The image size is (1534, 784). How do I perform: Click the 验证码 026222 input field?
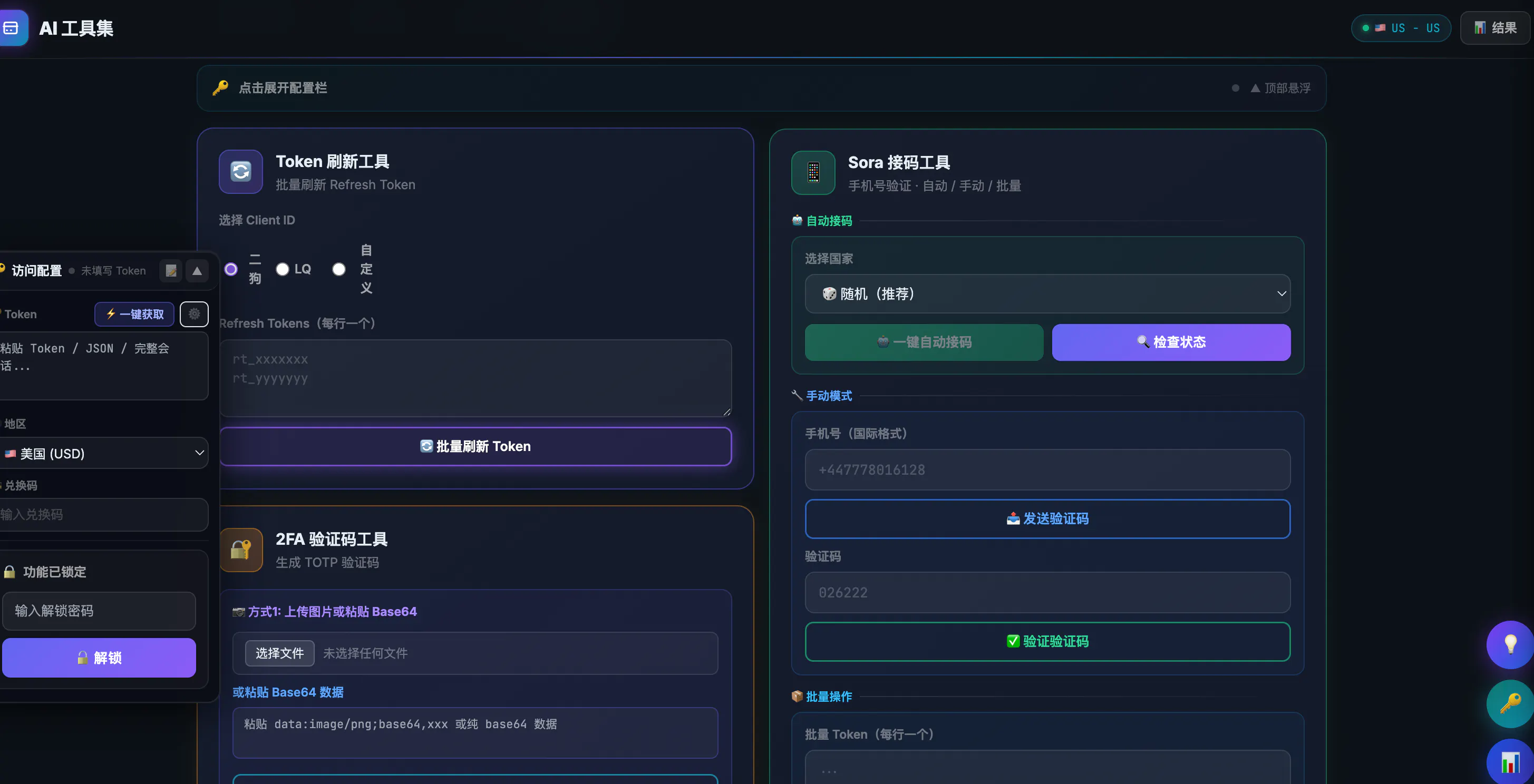point(1047,592)
